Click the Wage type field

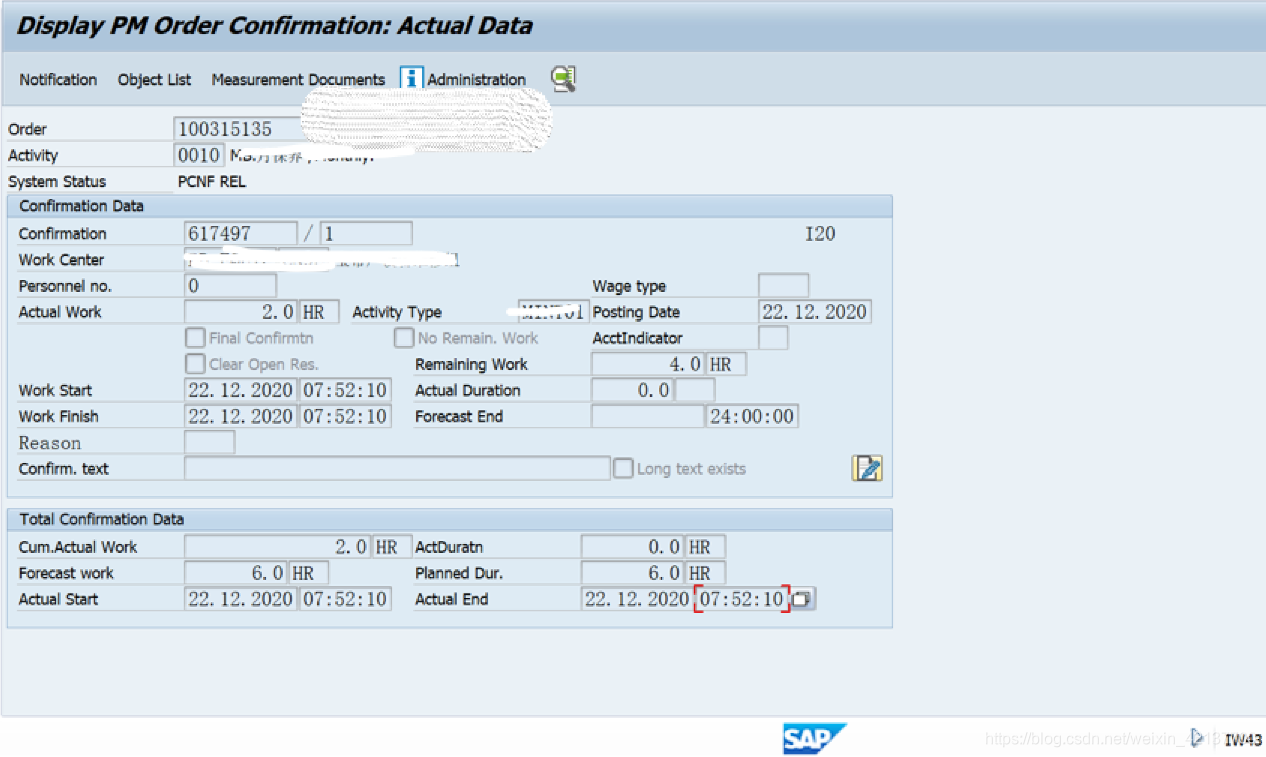tap(783, 286)
